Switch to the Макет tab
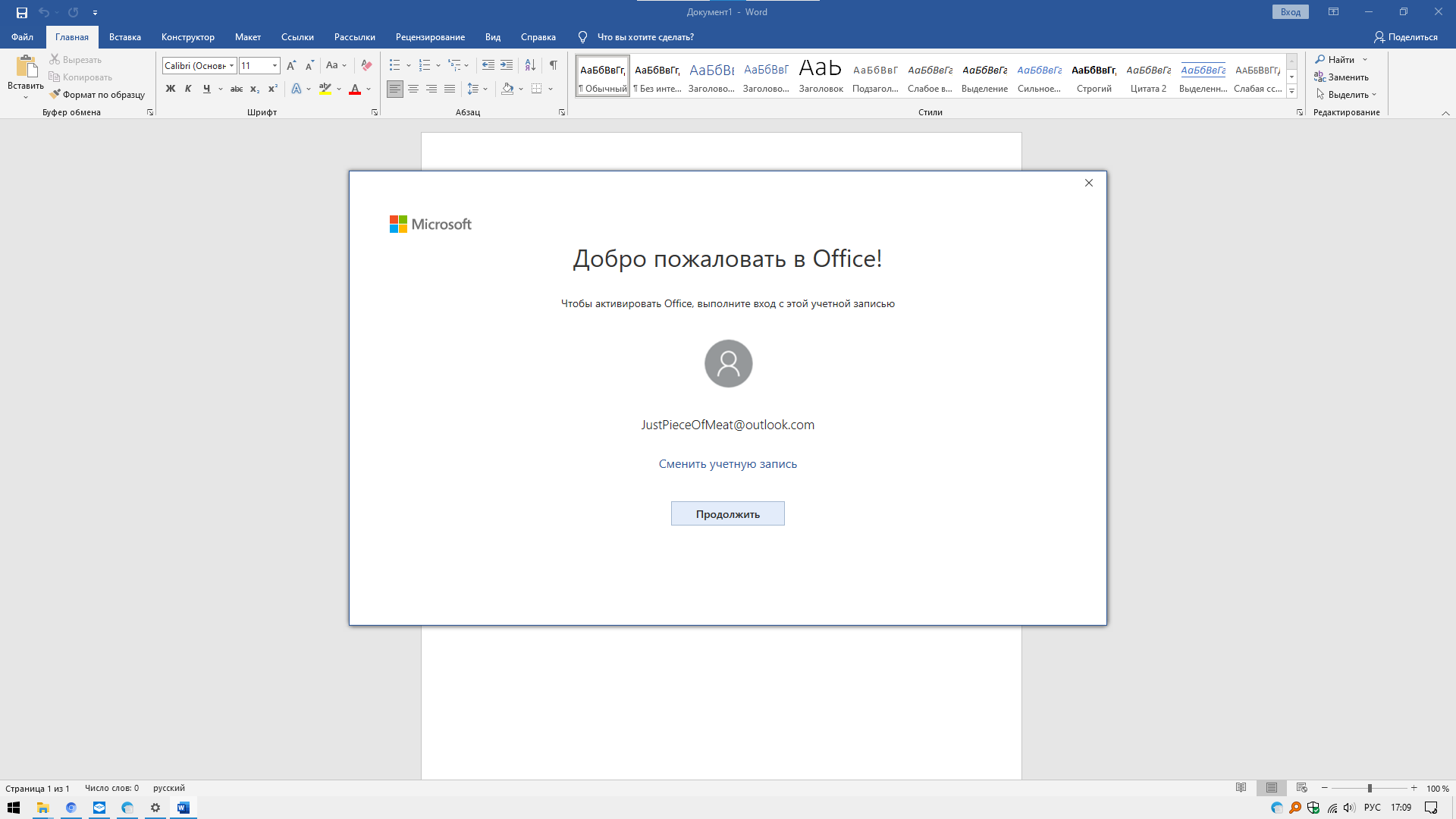 [x=248, y=36]
